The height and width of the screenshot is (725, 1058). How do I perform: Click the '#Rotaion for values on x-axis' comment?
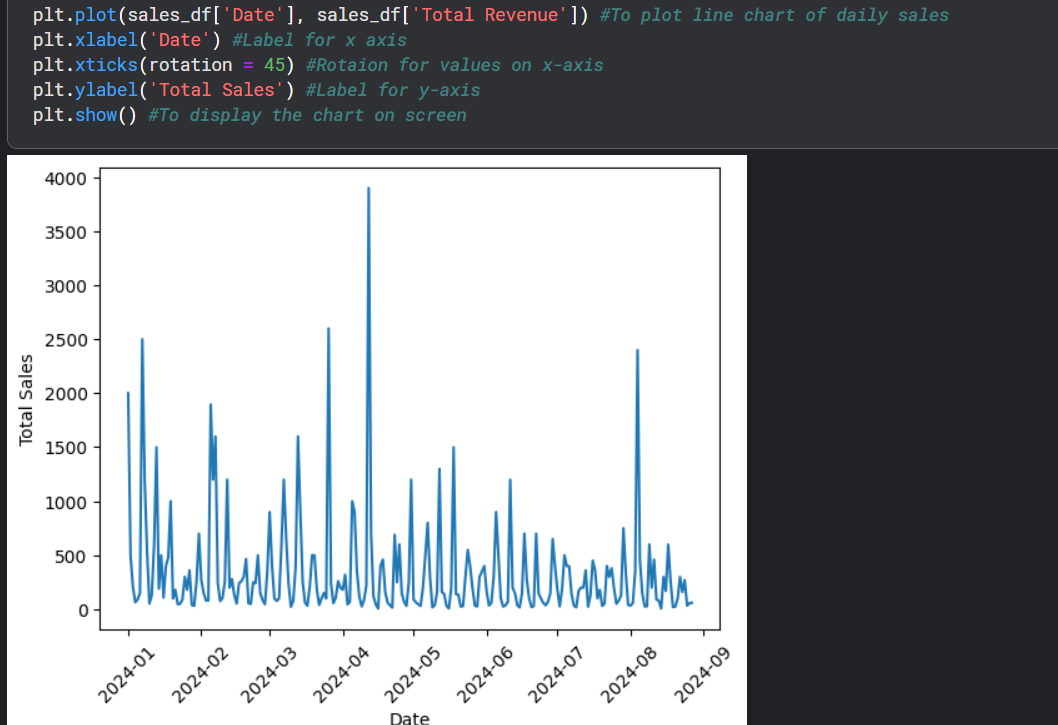click(455, 65)
